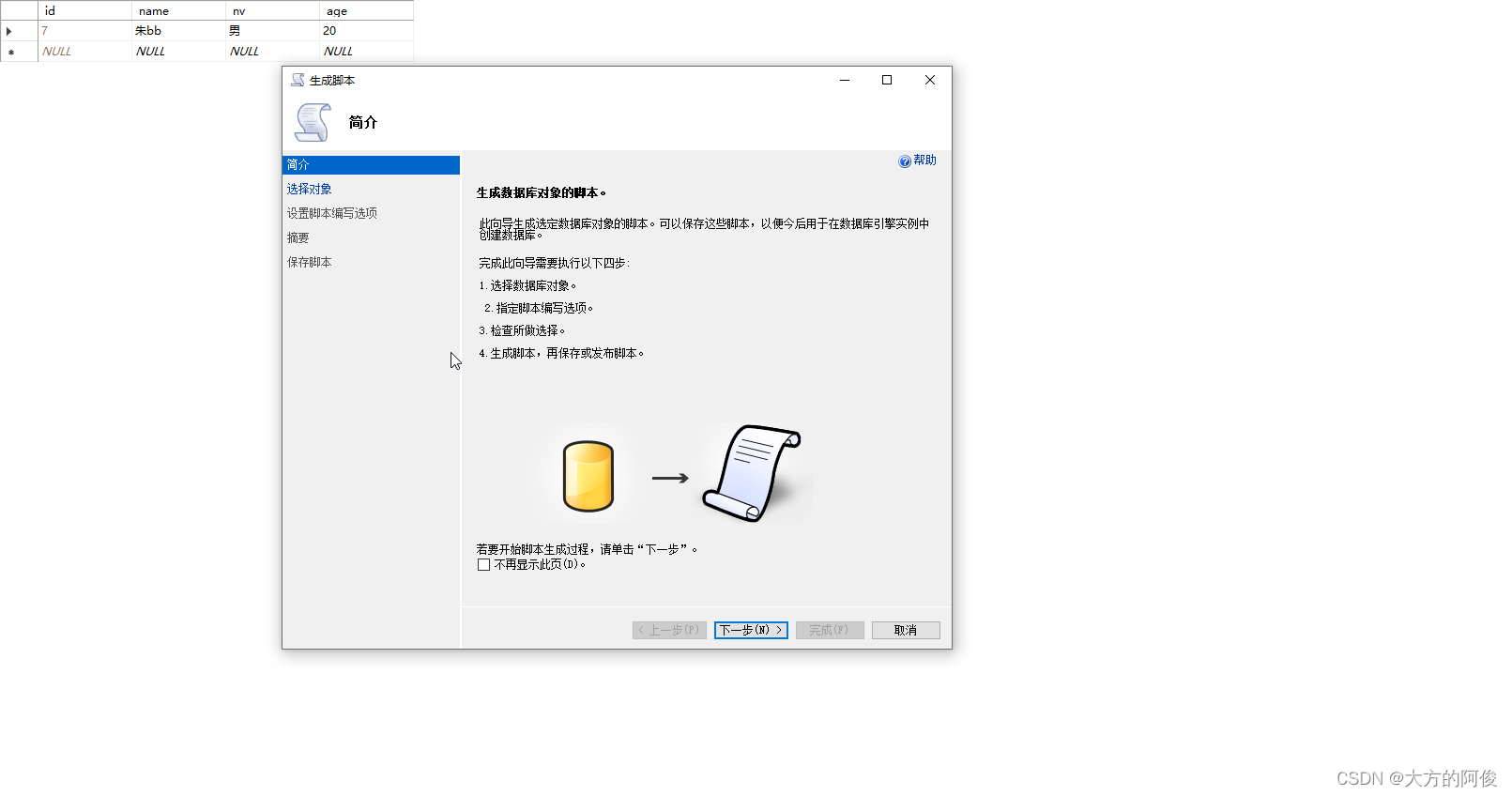1512x796 pixels.
Task: Click the script scroll illustration
Action: (x=753, y=474)
